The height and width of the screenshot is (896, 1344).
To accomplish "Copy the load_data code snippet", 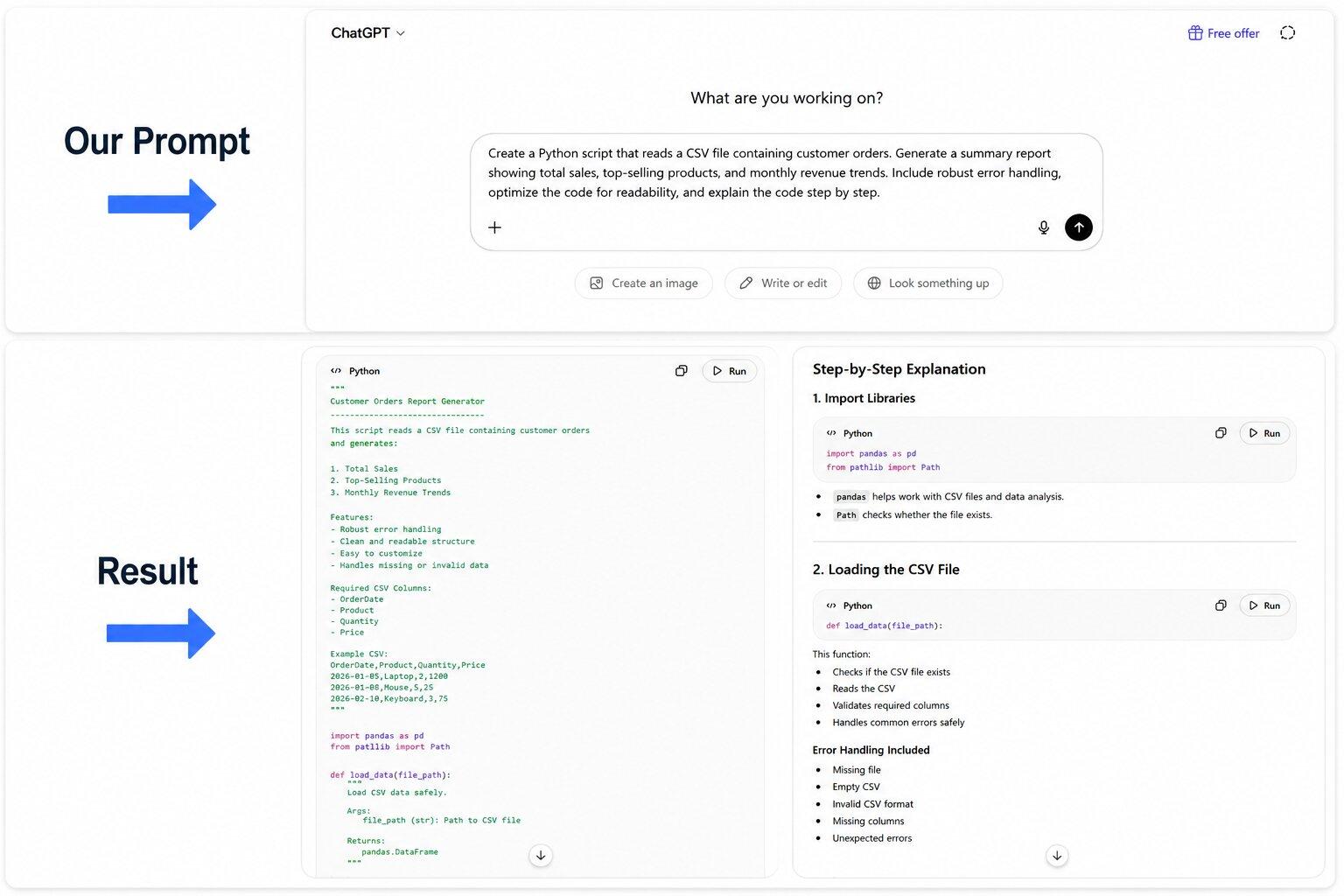I will (1221, 605).
